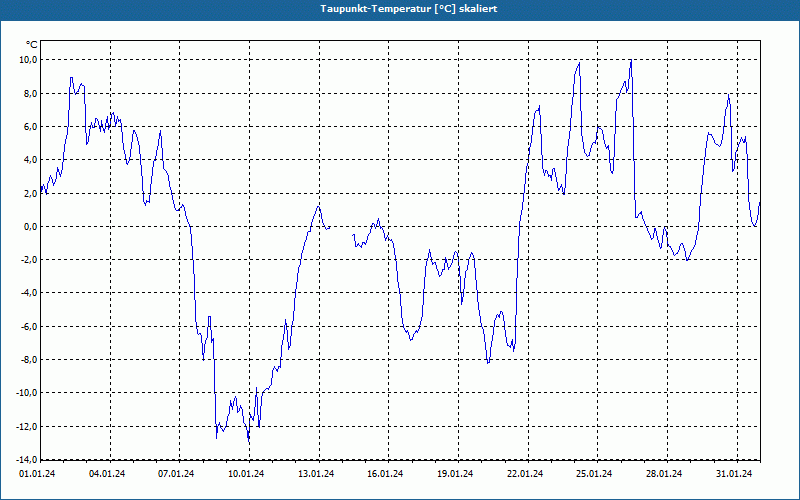Click the 2,0 y-axis label
Screen dimensions: 800x500
(x=31, y=193)
